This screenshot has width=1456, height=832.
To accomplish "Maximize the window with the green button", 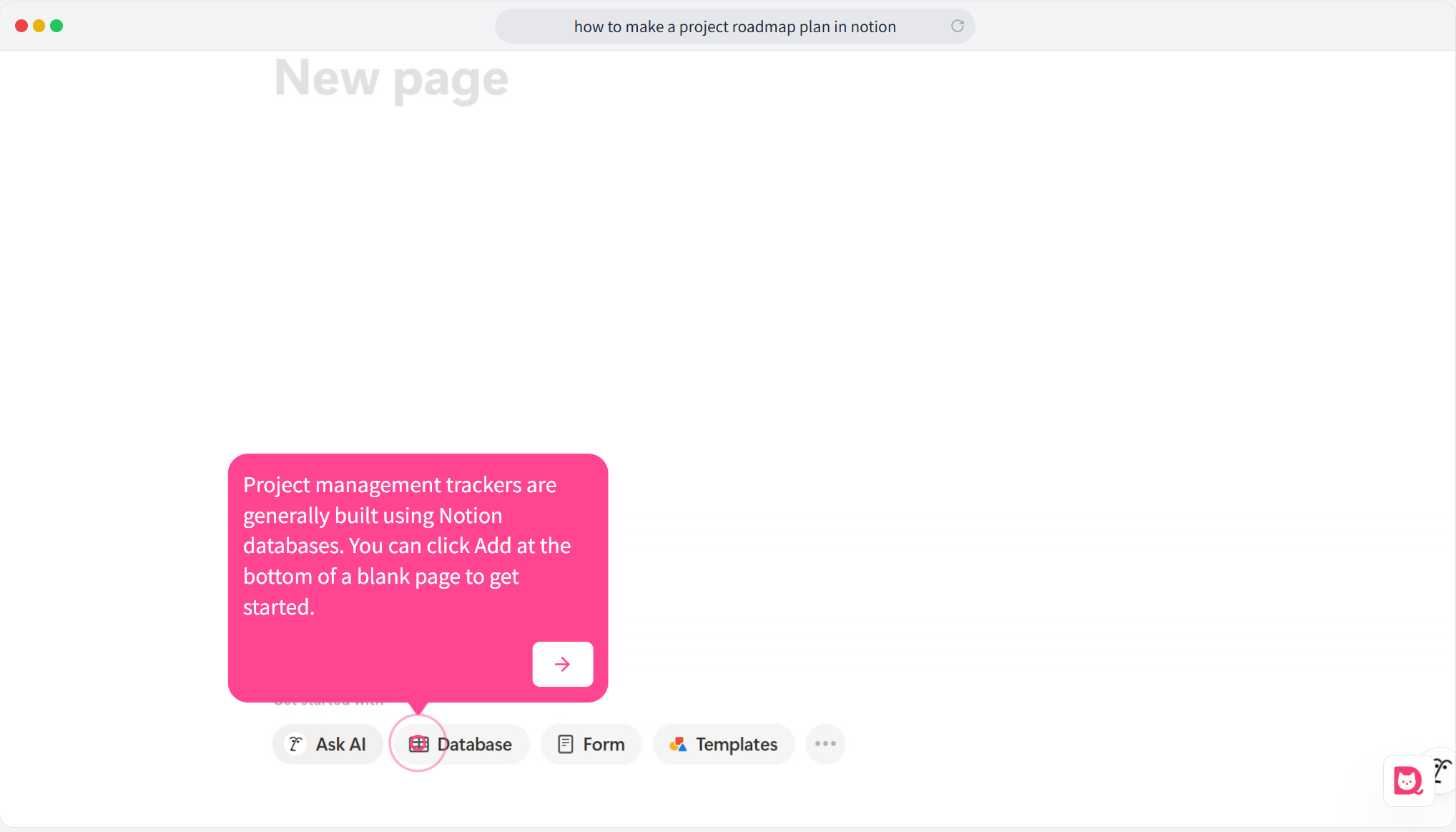I will click(56, 26).
